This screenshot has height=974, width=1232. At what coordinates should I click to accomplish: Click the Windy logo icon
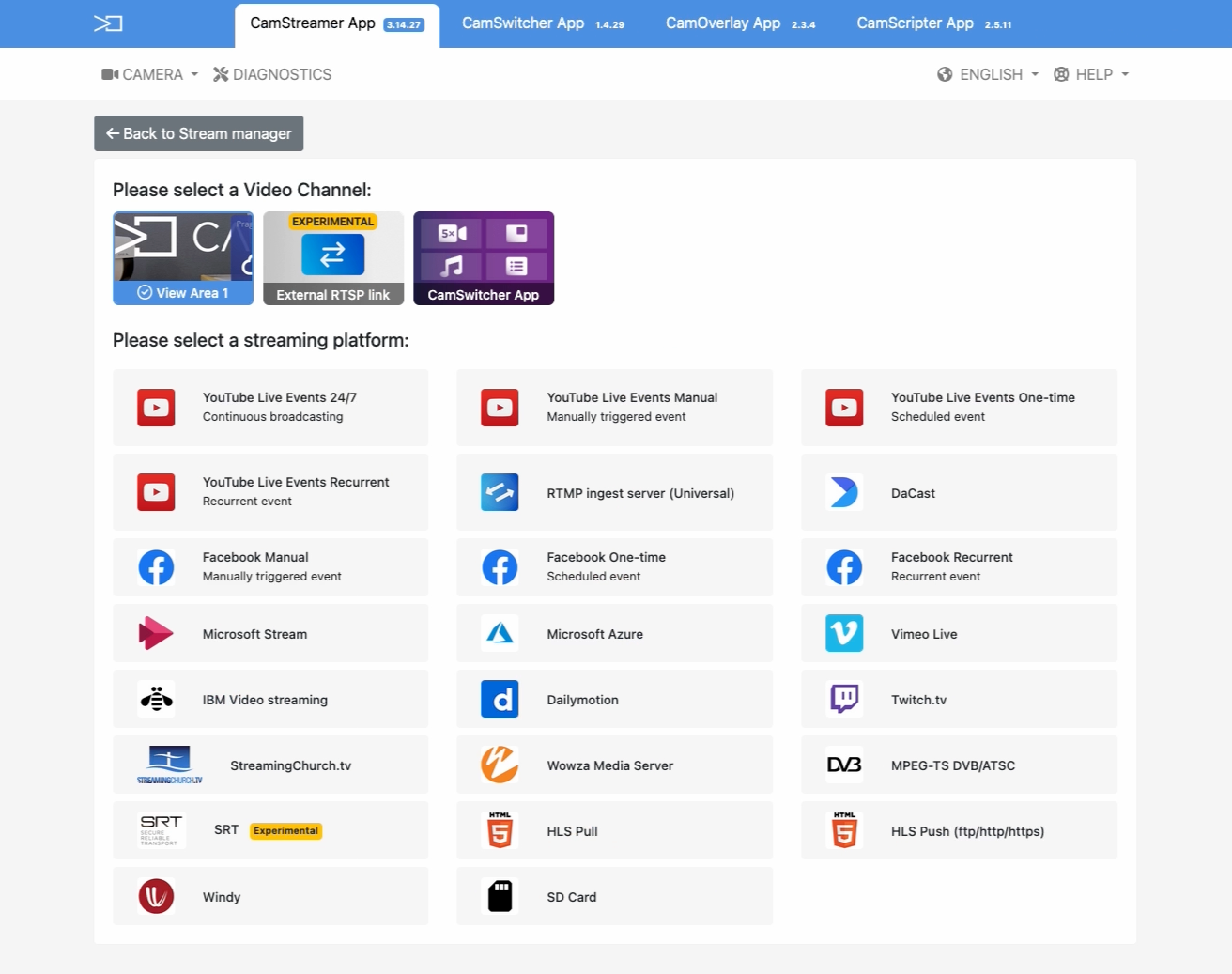point(156,896)
